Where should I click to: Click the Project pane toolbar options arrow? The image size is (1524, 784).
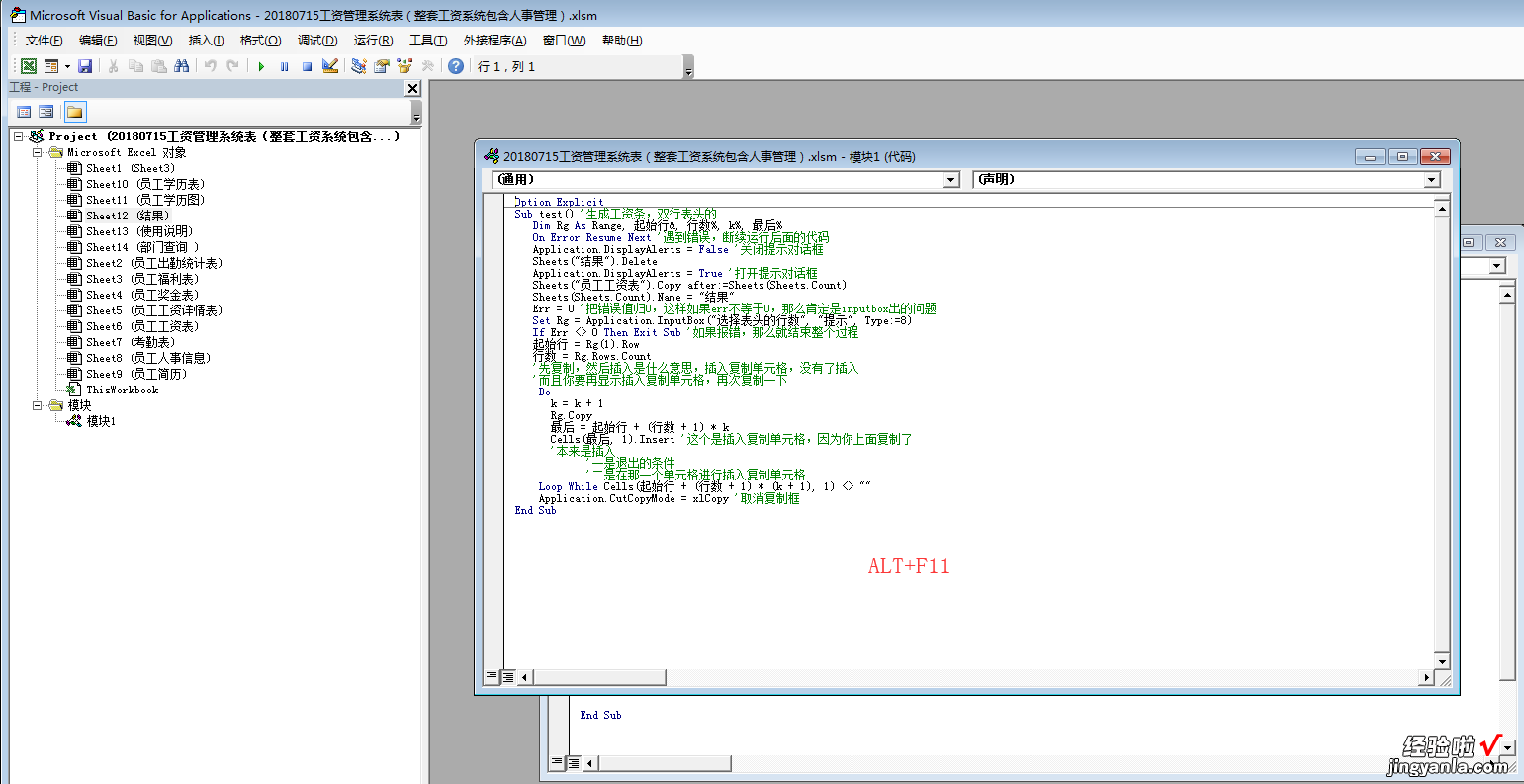(416, 113)
